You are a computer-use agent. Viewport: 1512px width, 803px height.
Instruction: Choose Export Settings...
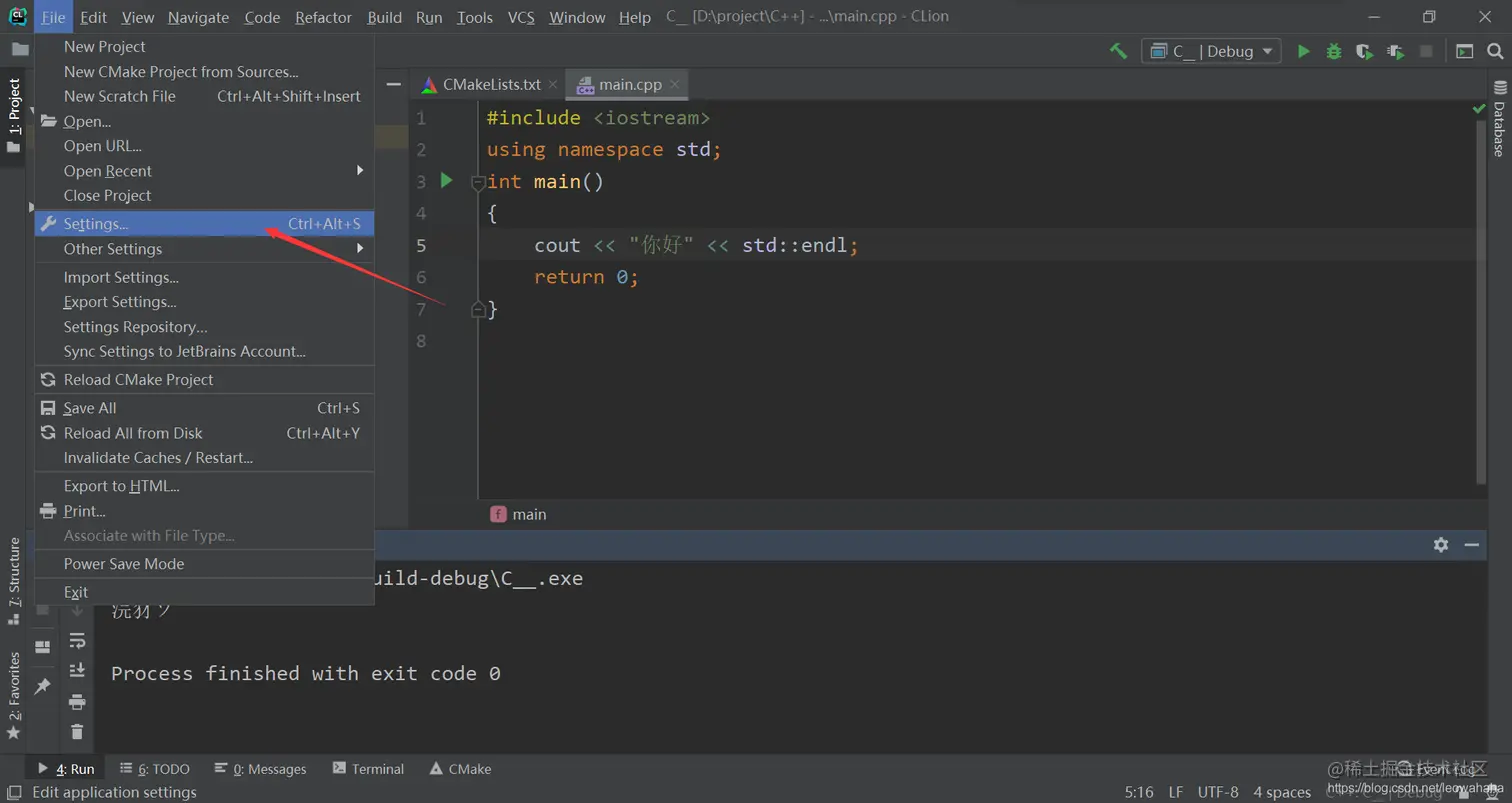[x=204, y=302]
